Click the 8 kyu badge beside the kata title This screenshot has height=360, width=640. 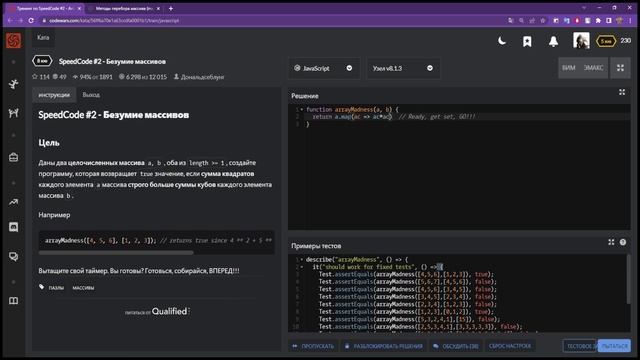(x=42, y=61)
